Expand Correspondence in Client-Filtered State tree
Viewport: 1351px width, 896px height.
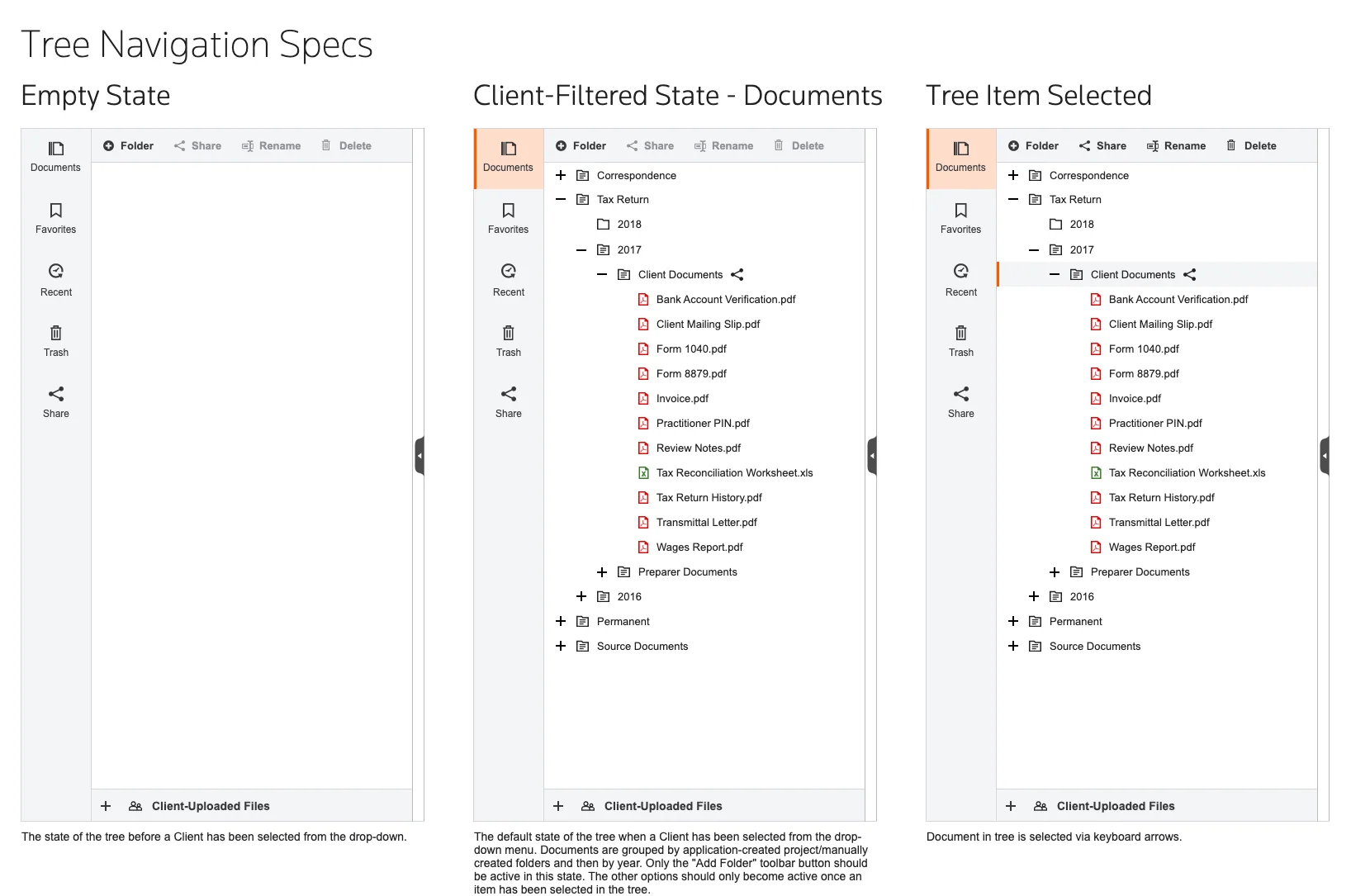561,175
